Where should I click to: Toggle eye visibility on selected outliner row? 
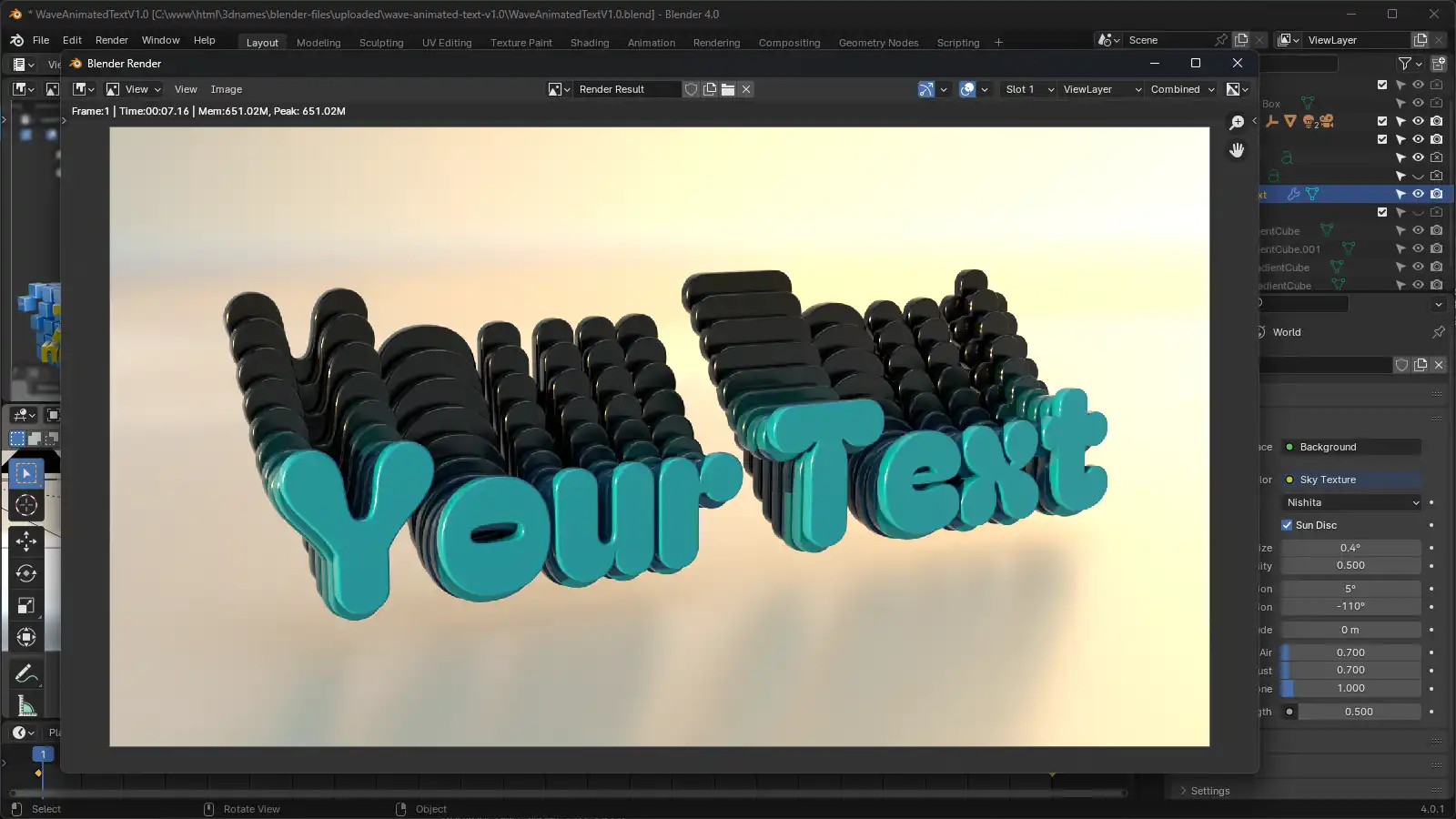tap(1418, 194)
